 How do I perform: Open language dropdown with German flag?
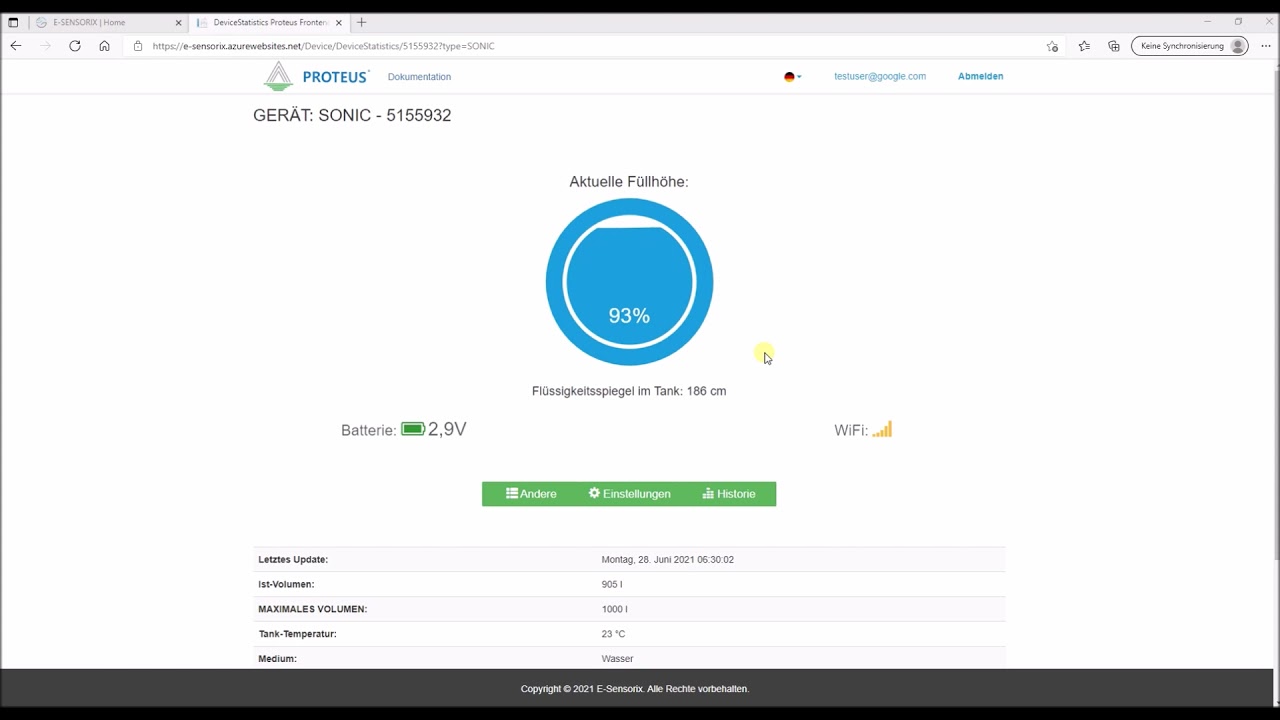pyautogui.click(x=793, y=76)
